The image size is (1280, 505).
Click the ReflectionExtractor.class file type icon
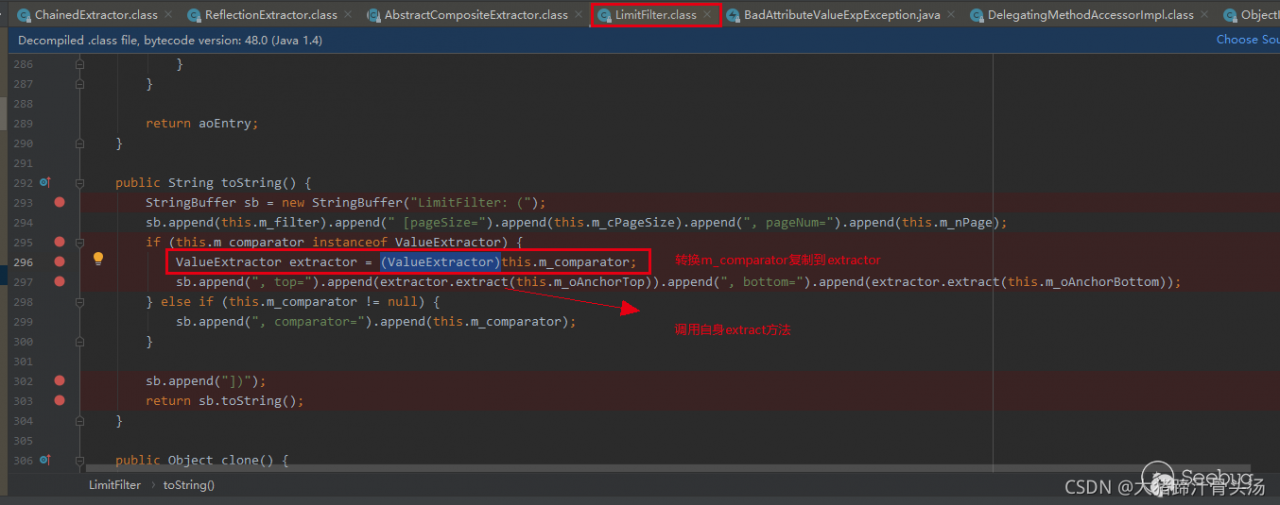point(193,15)
